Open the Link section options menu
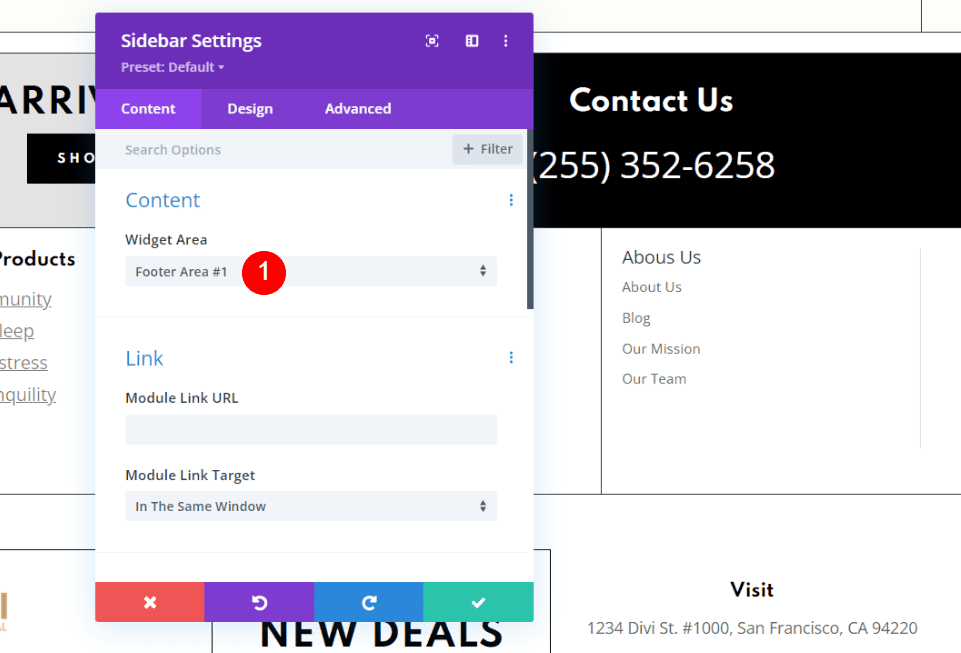The width and height of the screenshot is (961, 653). coord(511,357)
